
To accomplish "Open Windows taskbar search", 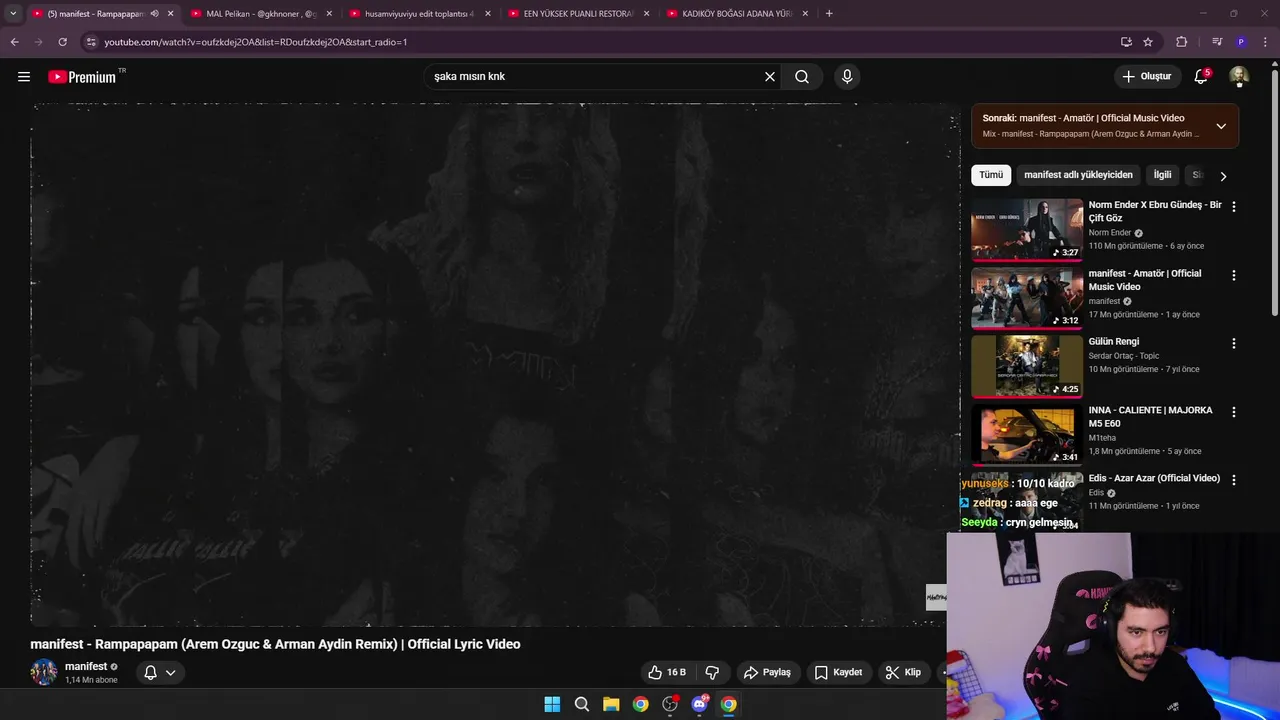I will 581,704.
